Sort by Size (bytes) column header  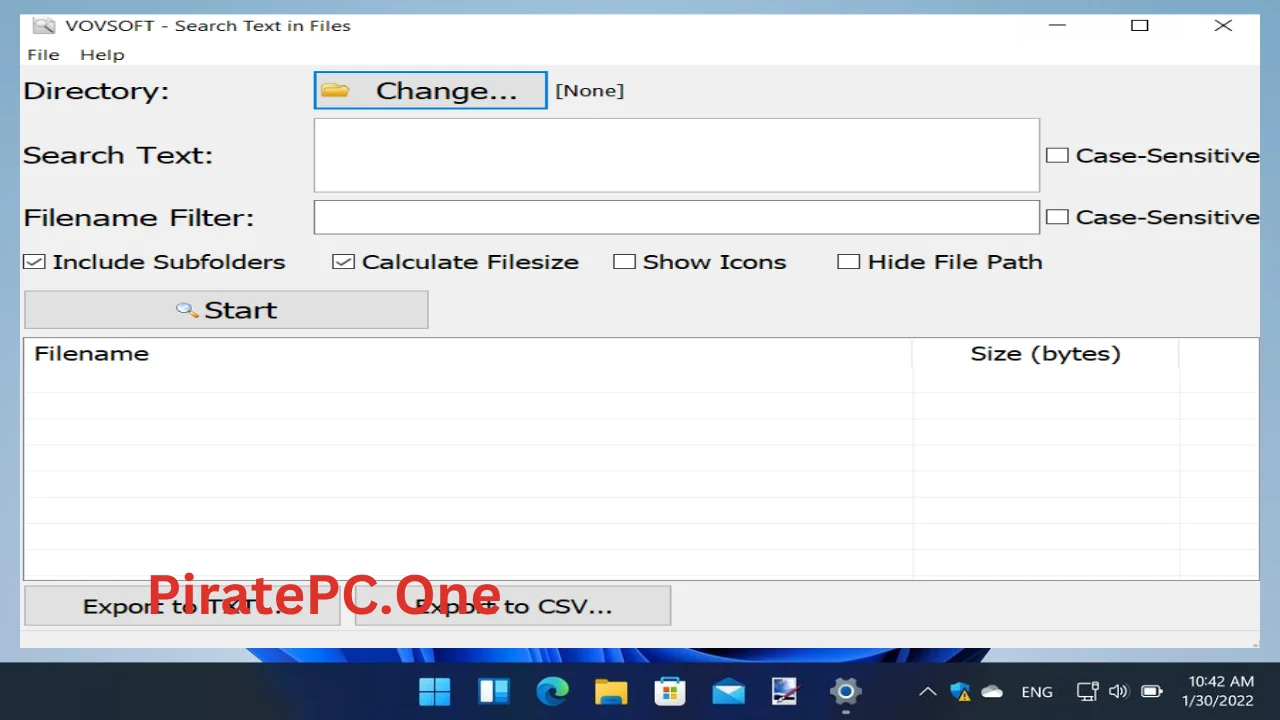[1045, 354]
